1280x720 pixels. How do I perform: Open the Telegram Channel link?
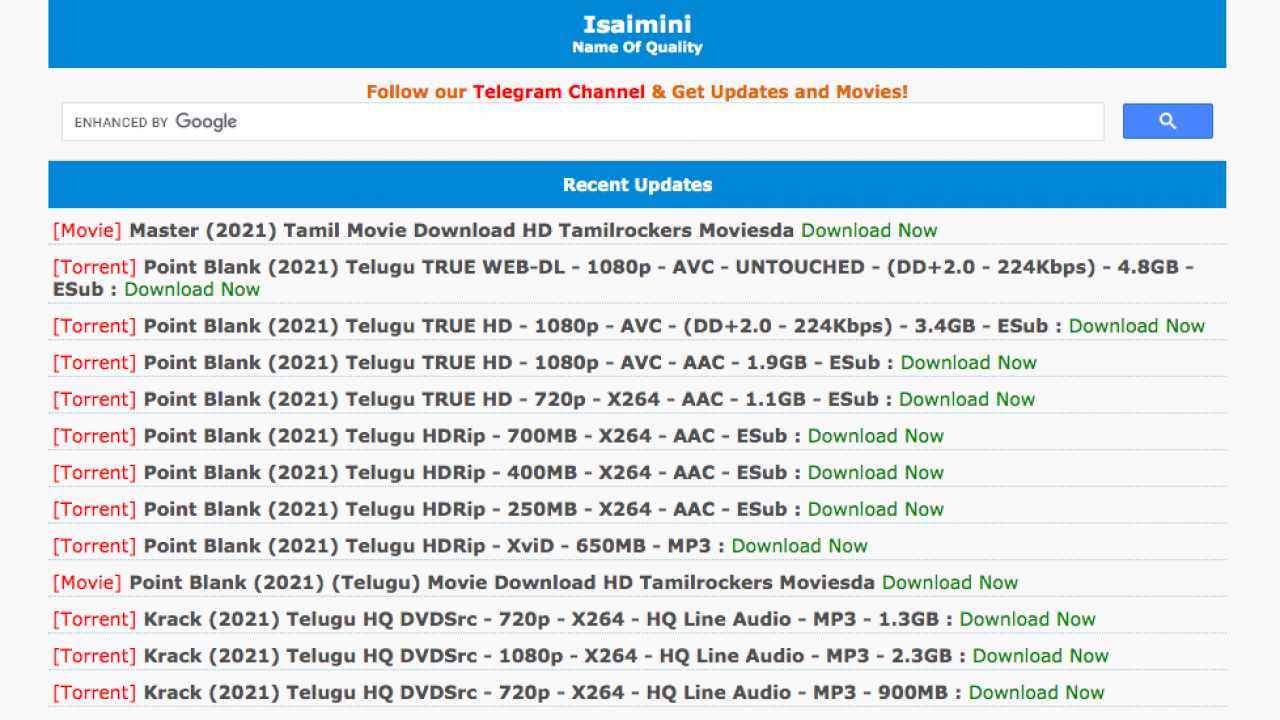559,92
